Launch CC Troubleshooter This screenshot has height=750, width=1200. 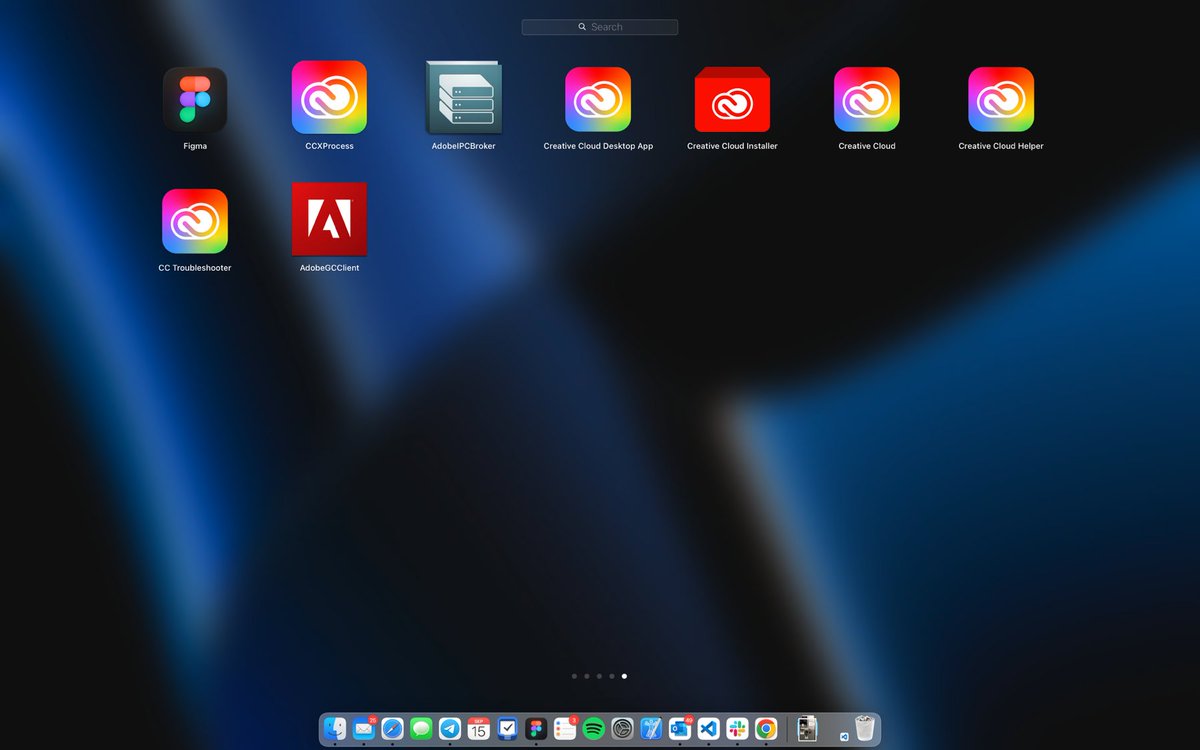coord(194,220)
